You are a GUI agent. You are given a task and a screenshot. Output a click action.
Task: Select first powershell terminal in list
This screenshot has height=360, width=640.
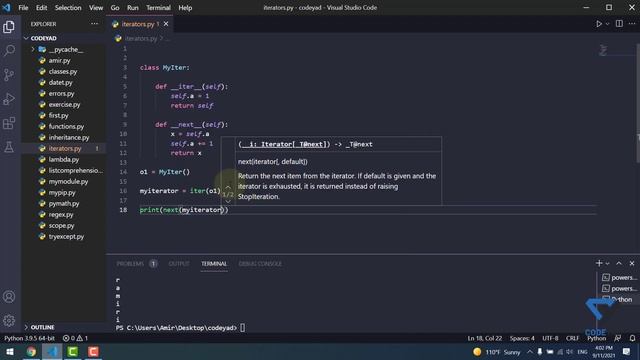[619, 278]
